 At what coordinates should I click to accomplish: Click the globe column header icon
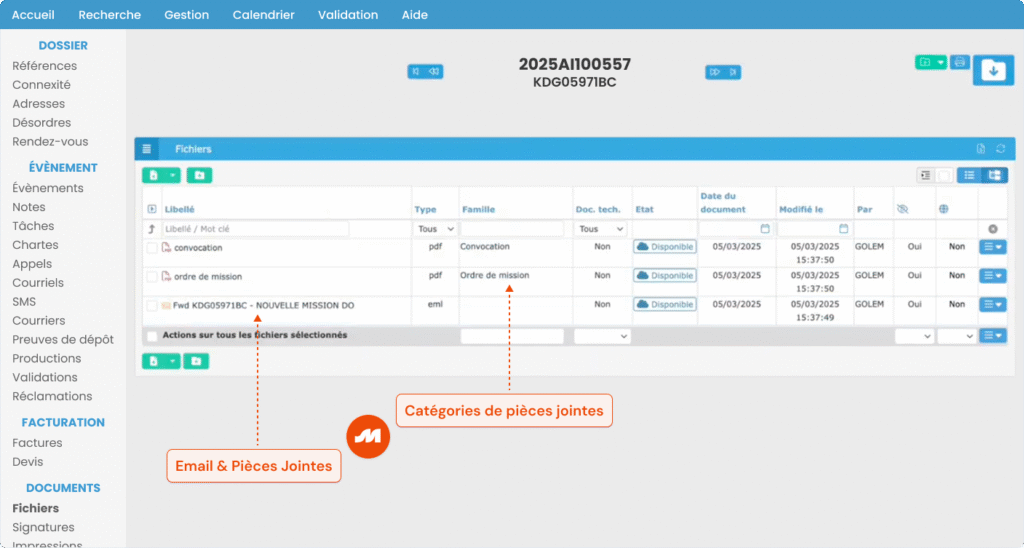pos(944,209)
